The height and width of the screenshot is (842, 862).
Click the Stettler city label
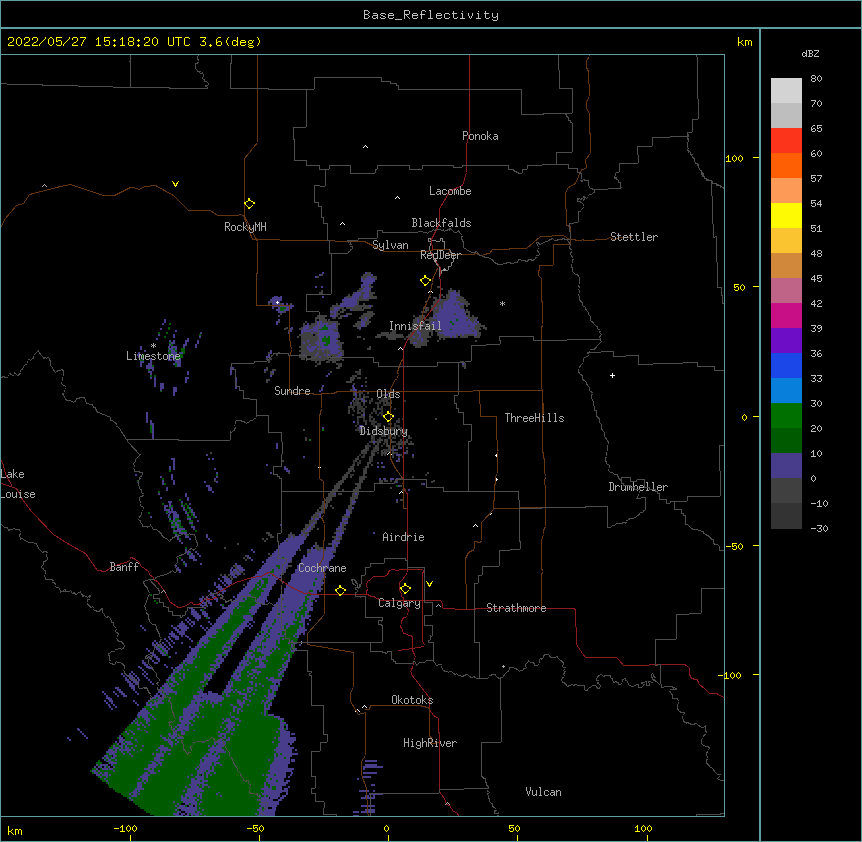634,237
